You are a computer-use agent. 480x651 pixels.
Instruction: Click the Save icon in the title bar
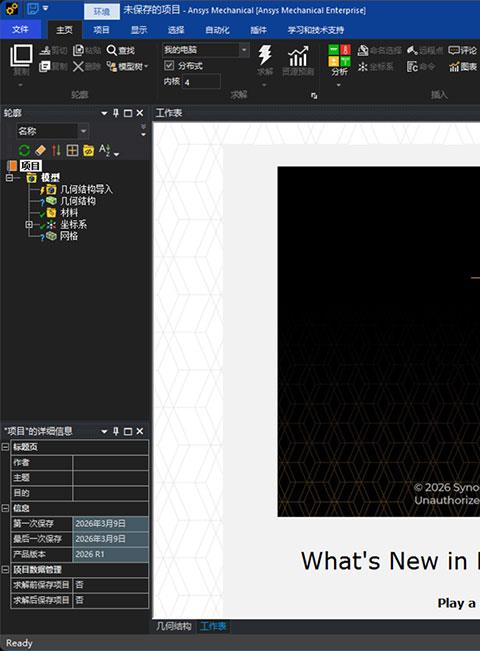pyautogui.click(x=33, y=9)
